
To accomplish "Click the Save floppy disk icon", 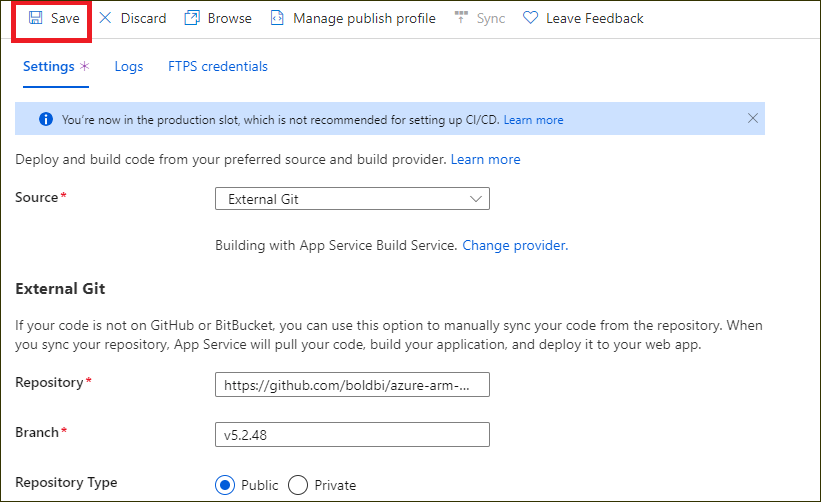I will tap(36, 18).
